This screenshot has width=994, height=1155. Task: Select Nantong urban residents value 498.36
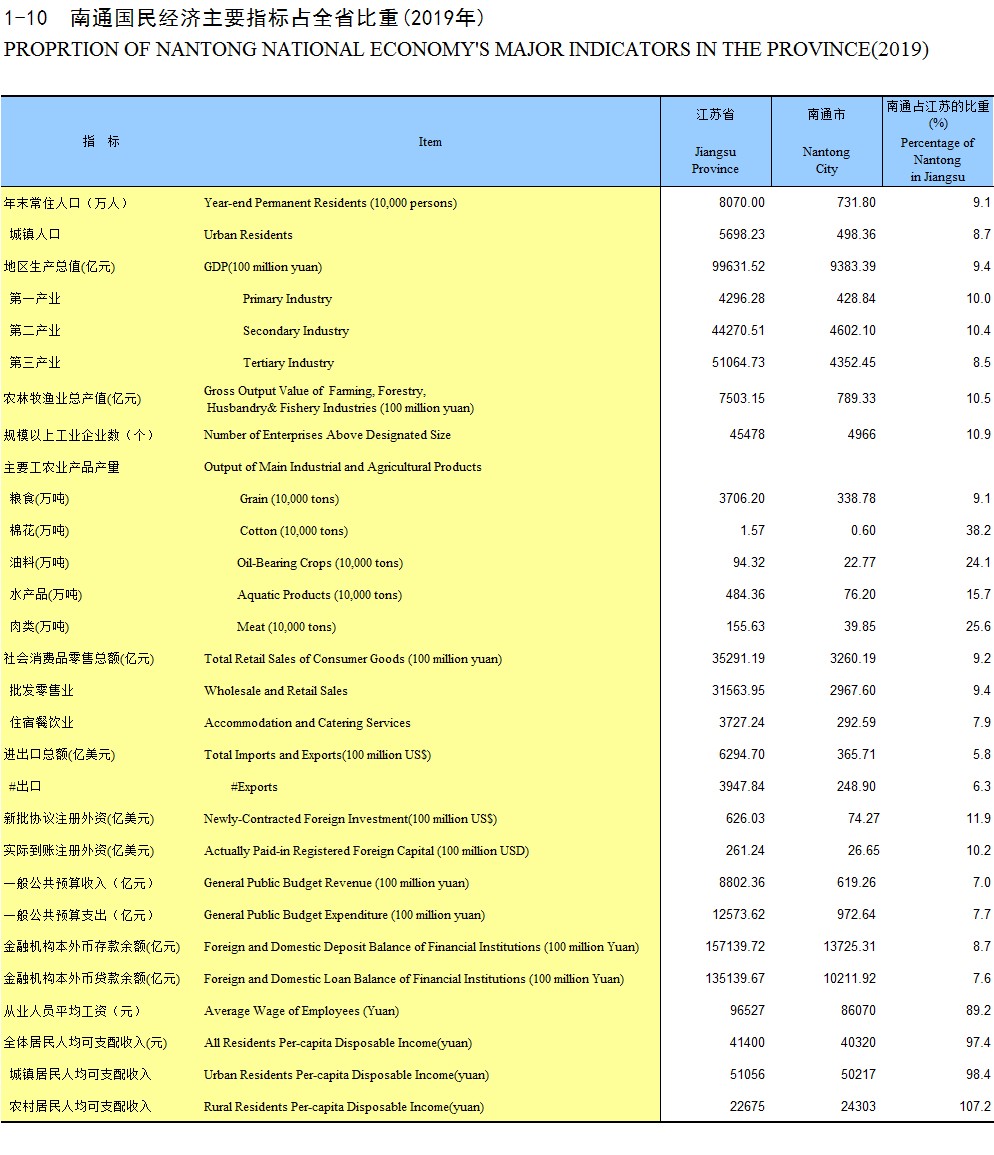856,234
